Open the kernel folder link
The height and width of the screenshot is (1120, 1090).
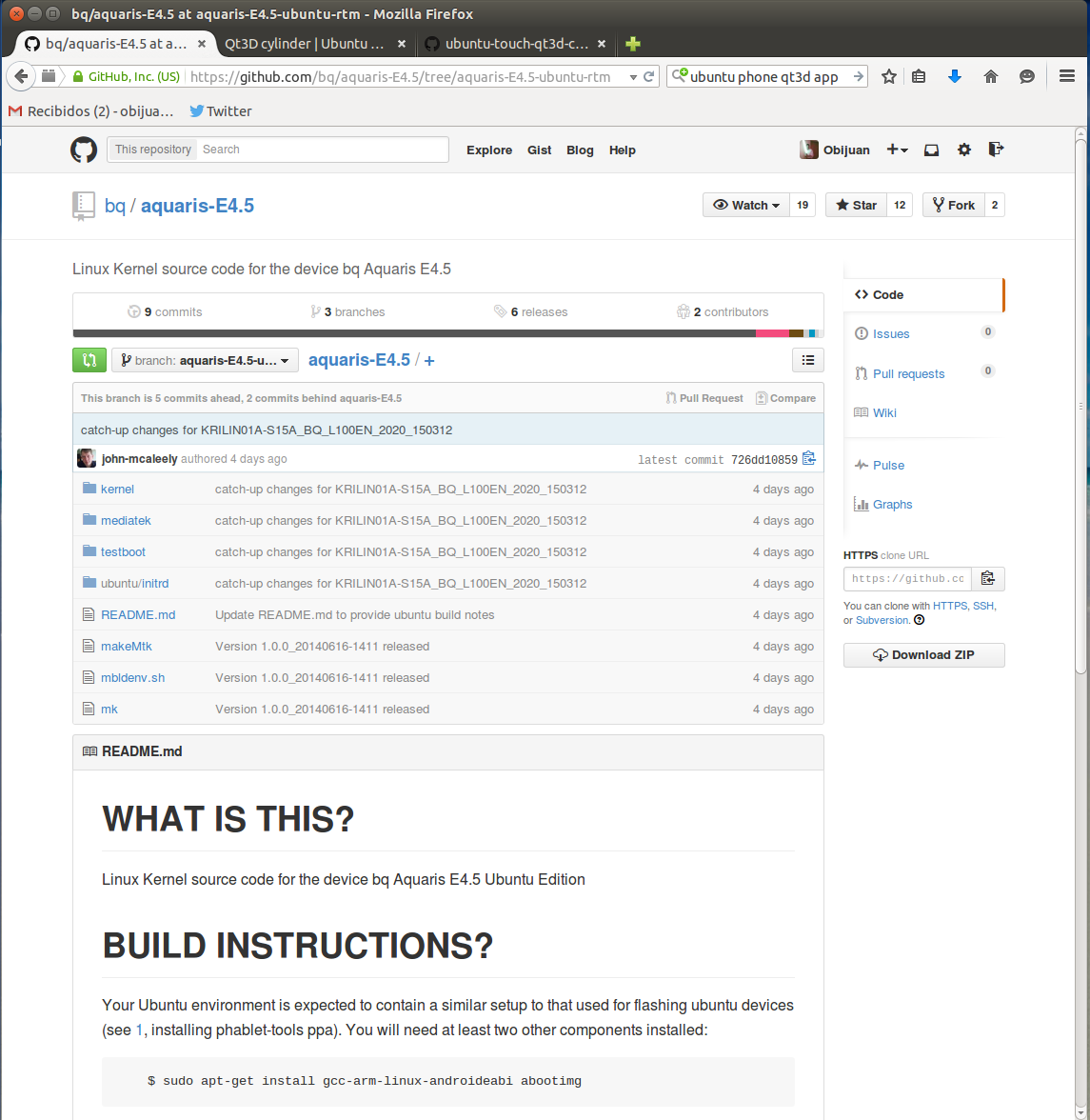point(117,490)
